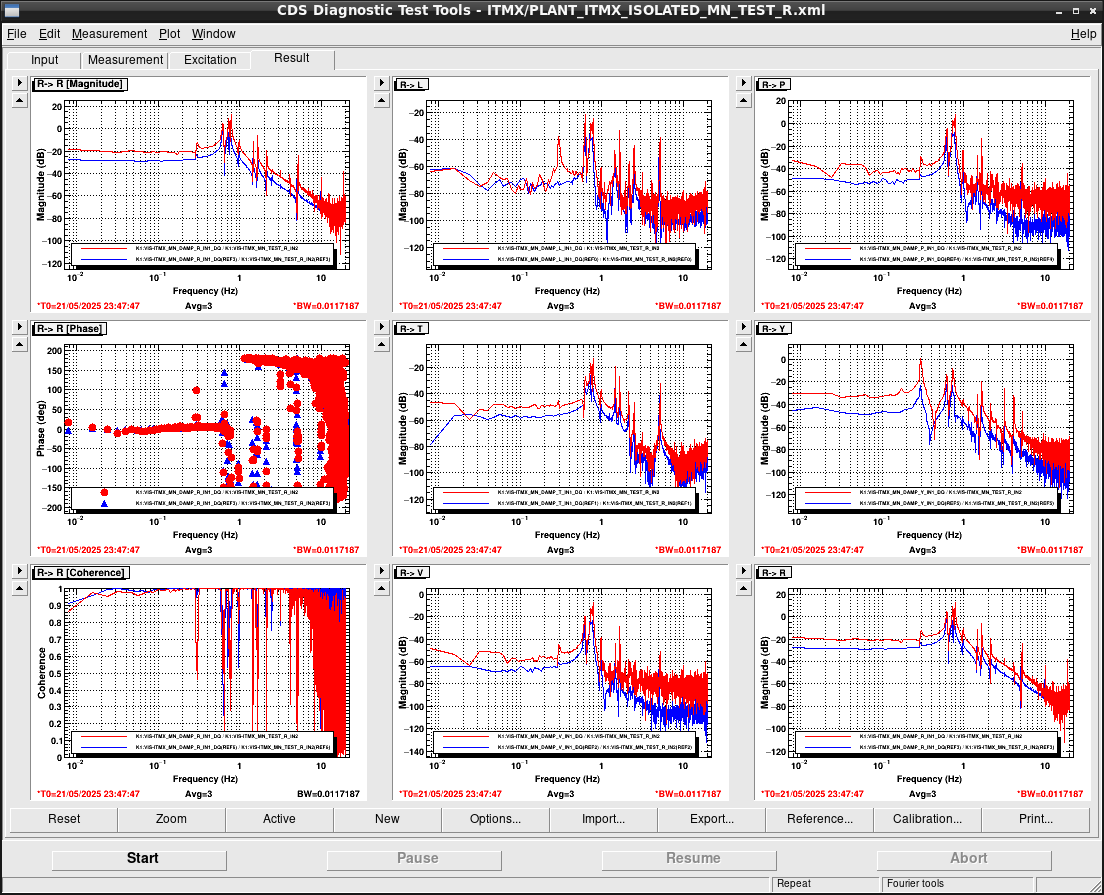Open the Plot menu
This screenshot has width=1104, height=895.
pos(169,34)
